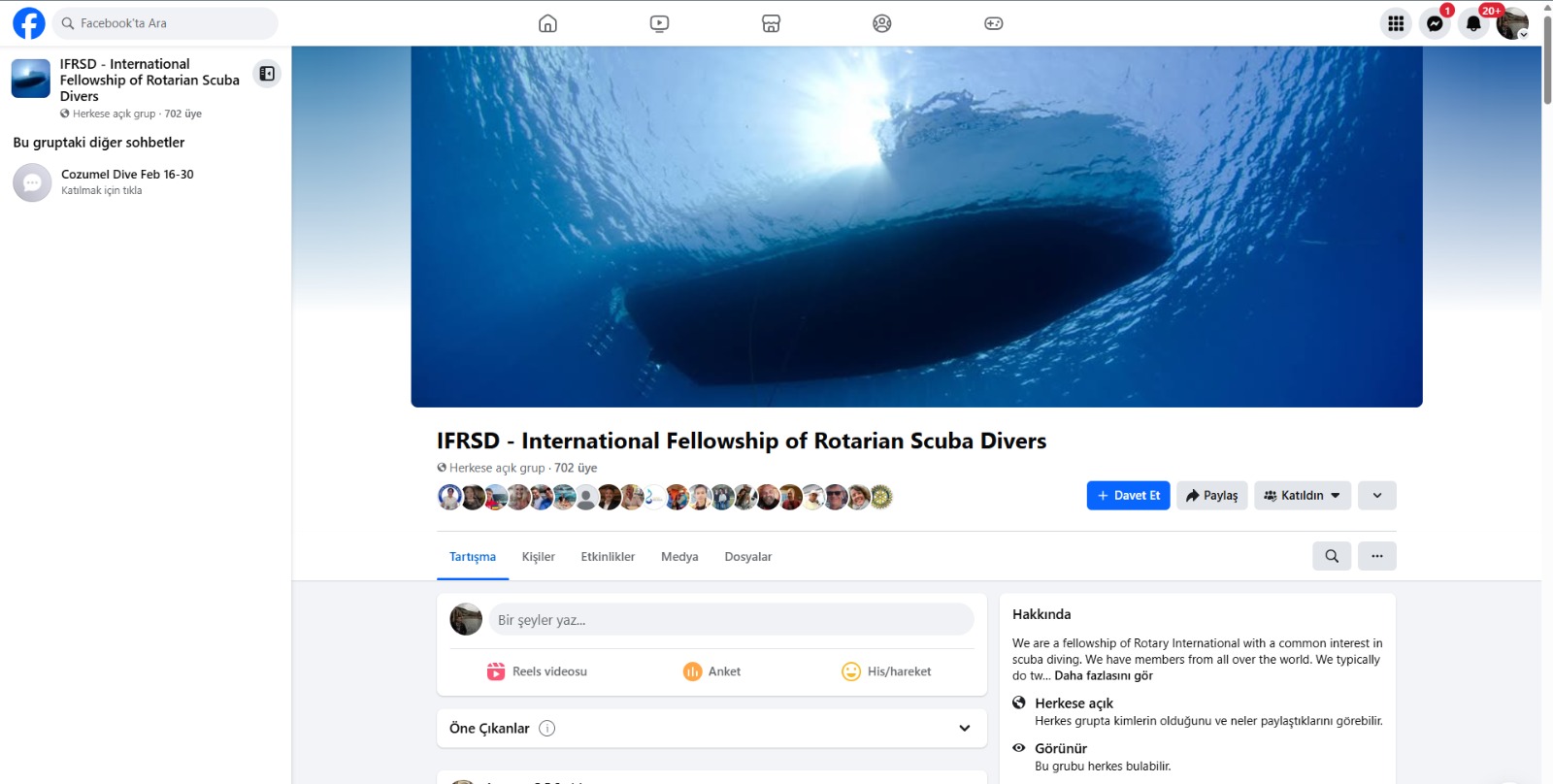Screen dimensions: 1553x784
Task: Switch to the Dosyalar tab
Action: click(748, 557)
